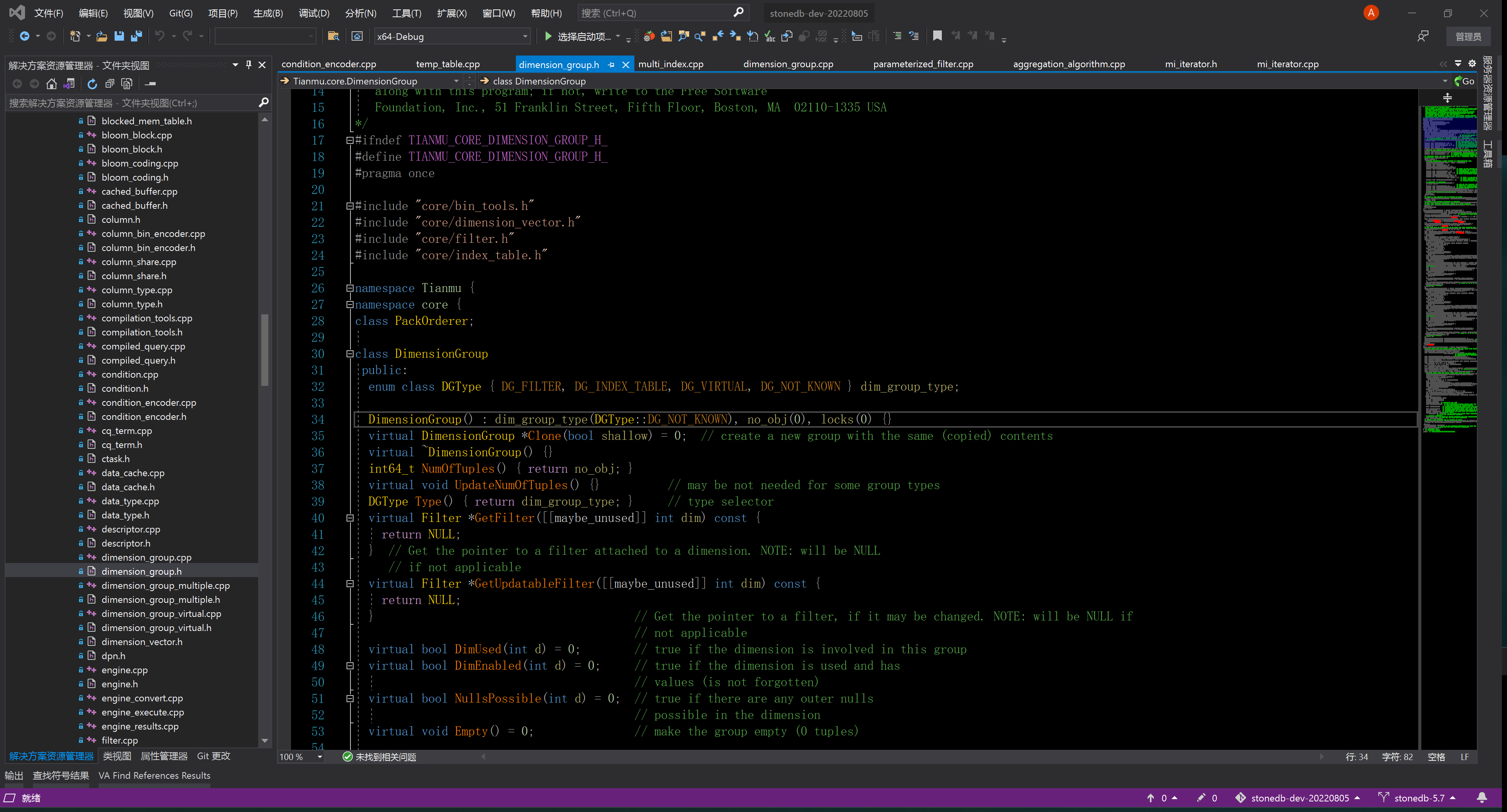
Task: Click the search magnifier in Solution Explorer
Action: coord(263,103)
